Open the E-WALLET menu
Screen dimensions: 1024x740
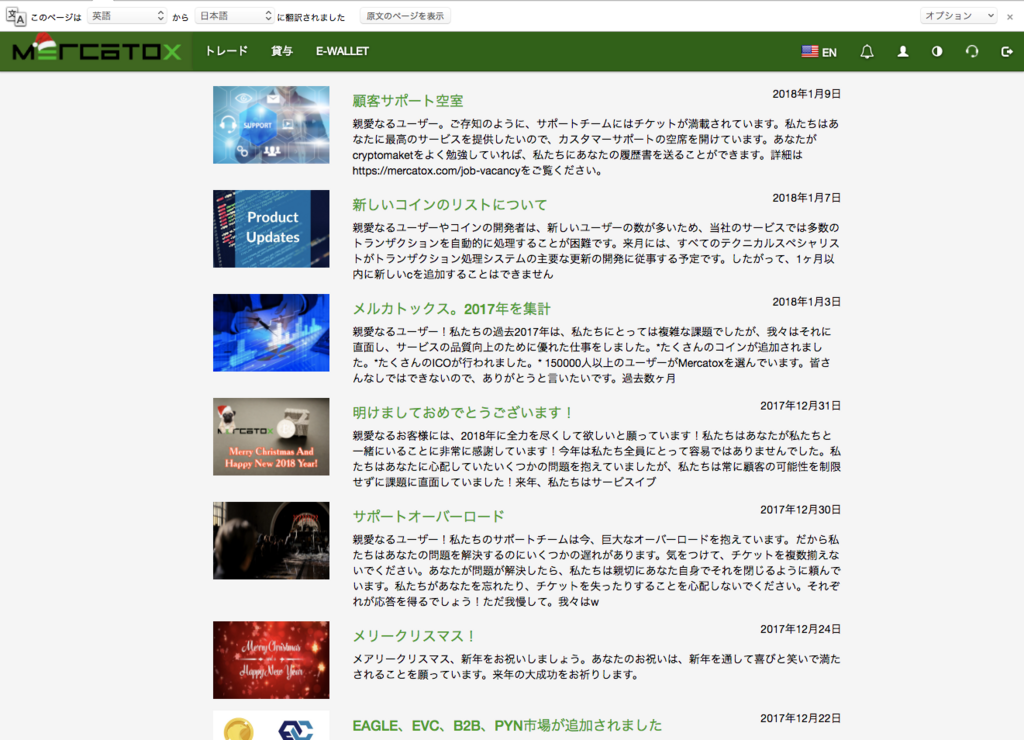[x=342, y=51]
